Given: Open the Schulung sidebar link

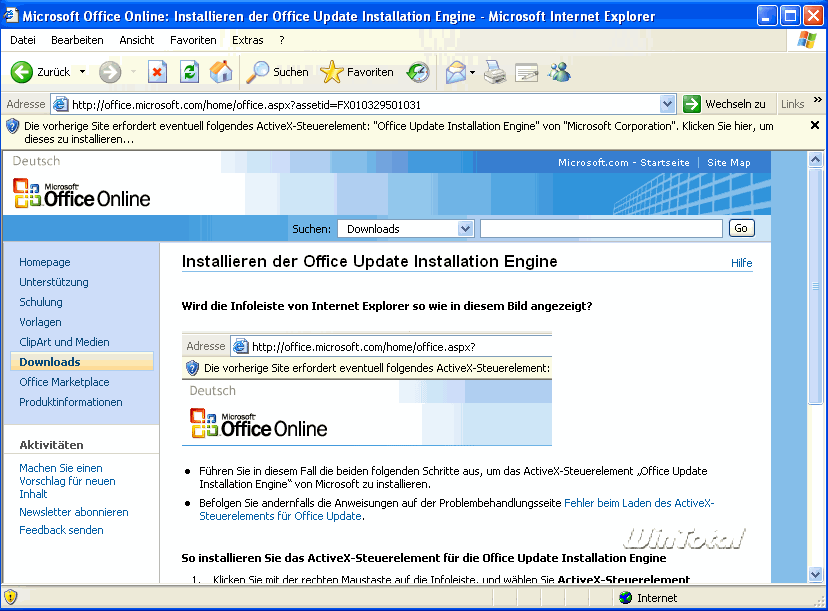Looking at the screenshot, I should (x=41, y=302).
